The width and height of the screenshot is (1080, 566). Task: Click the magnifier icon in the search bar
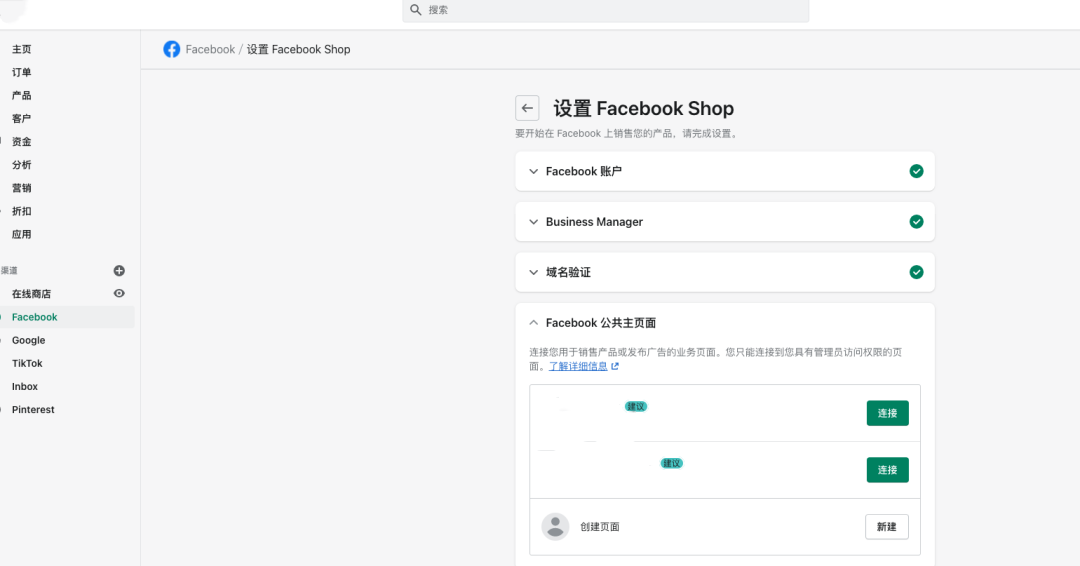[415, 10]
